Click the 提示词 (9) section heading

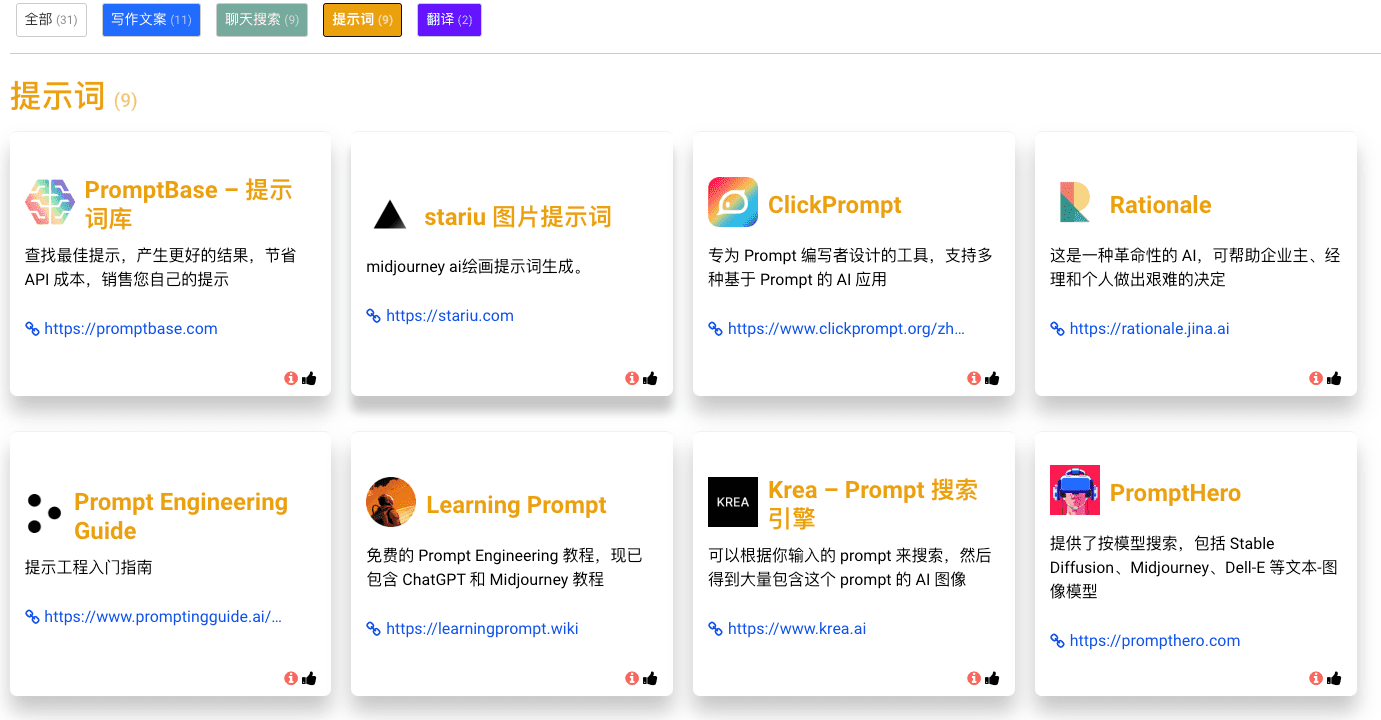[x=74, y=97]
